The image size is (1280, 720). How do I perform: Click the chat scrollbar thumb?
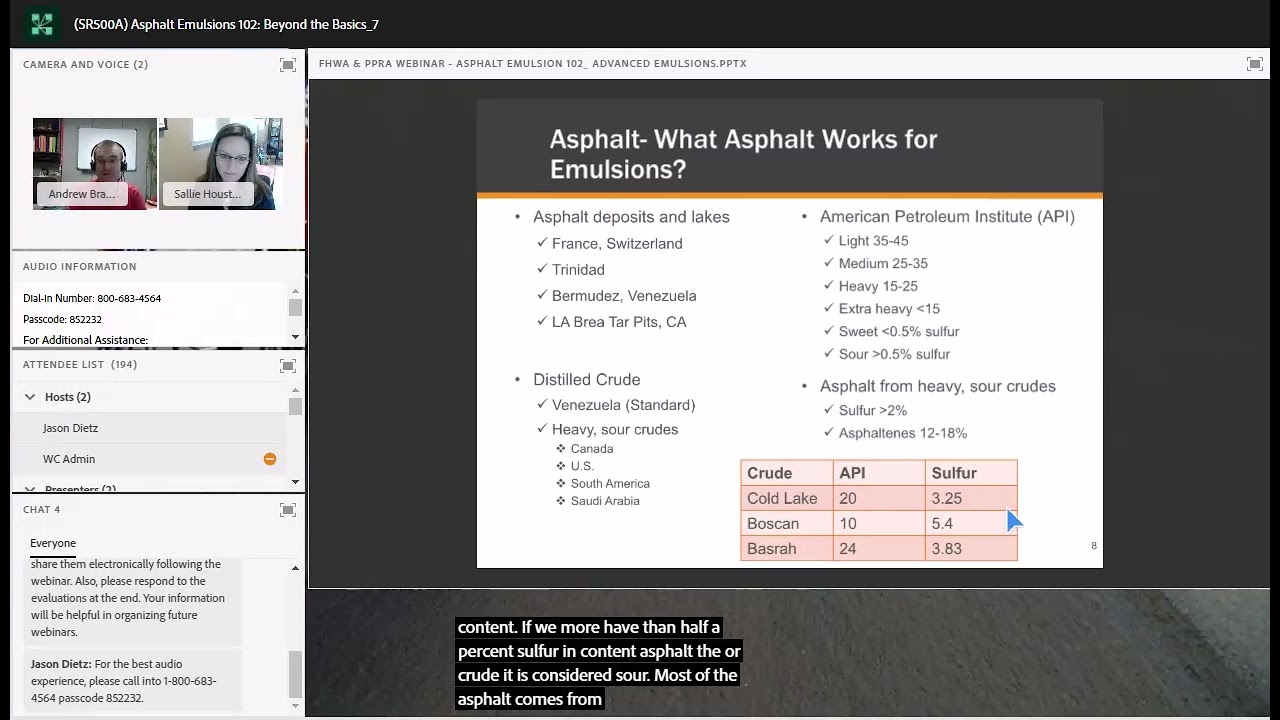295,674
